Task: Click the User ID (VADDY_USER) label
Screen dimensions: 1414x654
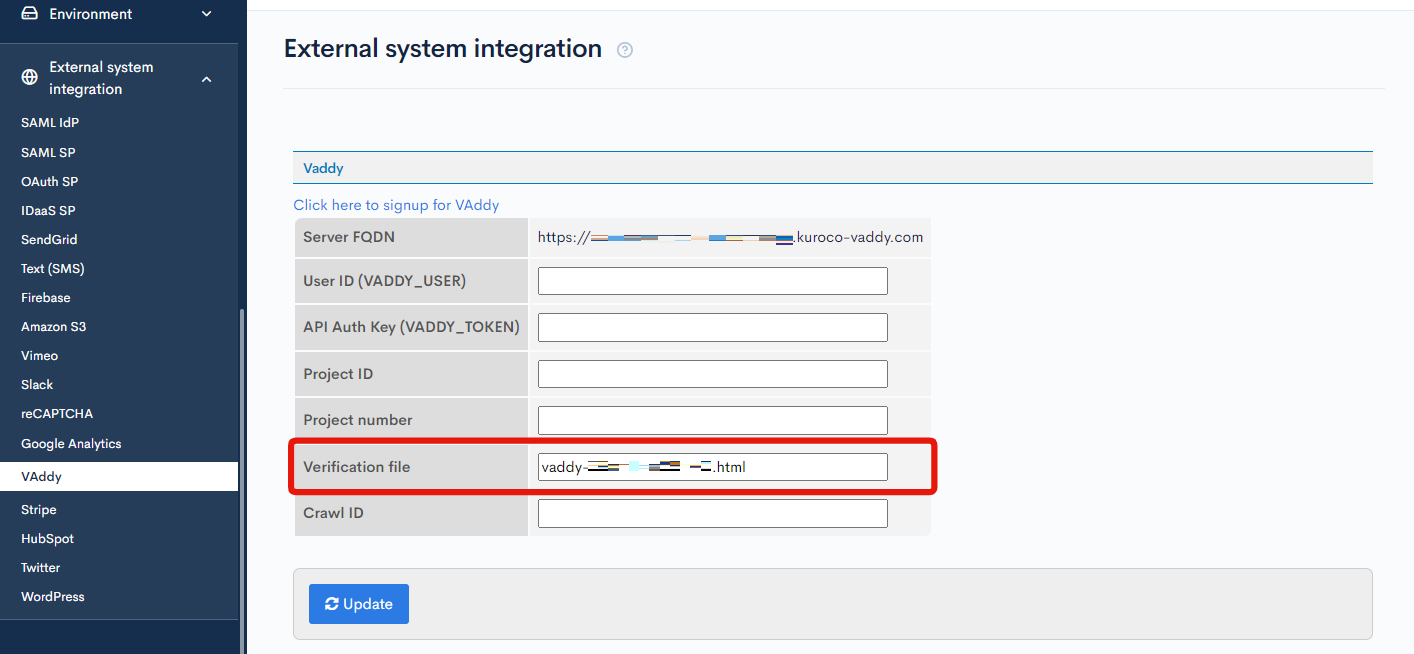Action: pyautogui.click(x=385, y=281)
